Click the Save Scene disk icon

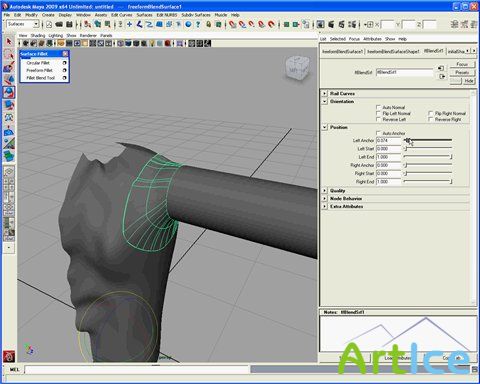click(69, 24)
